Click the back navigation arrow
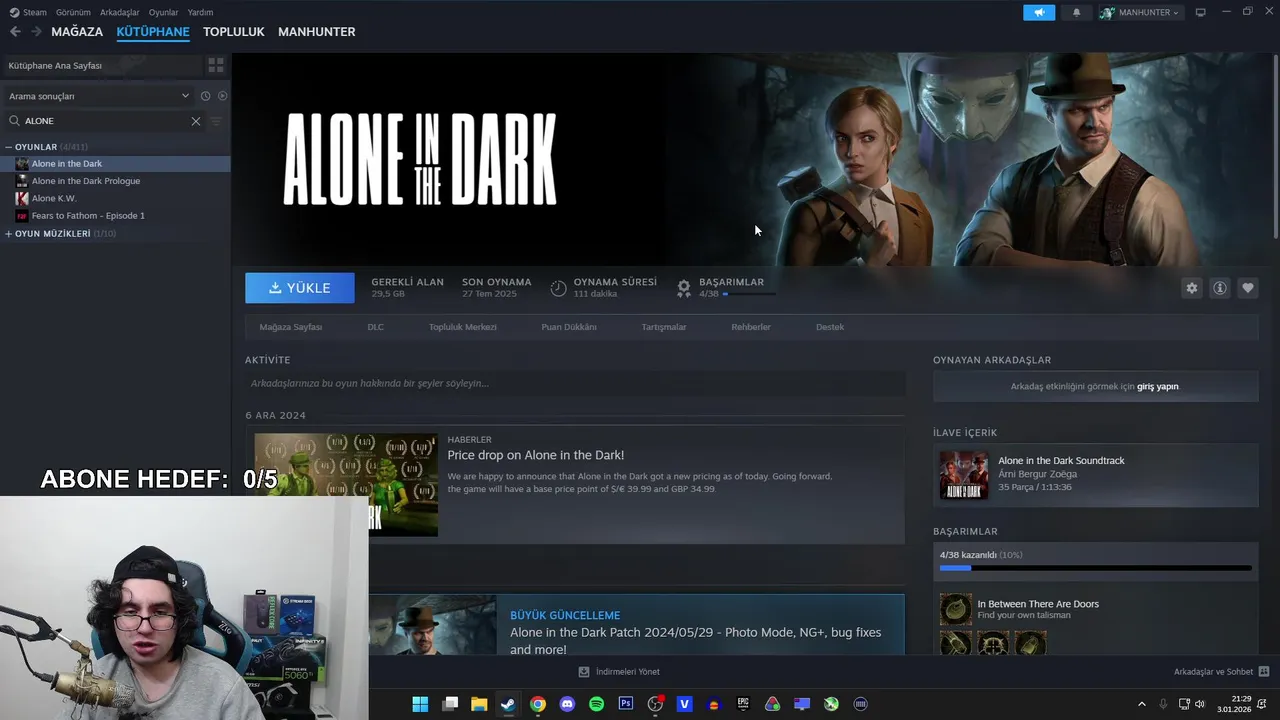Screen dimensions: 1280x720 (x=15, y=32)
